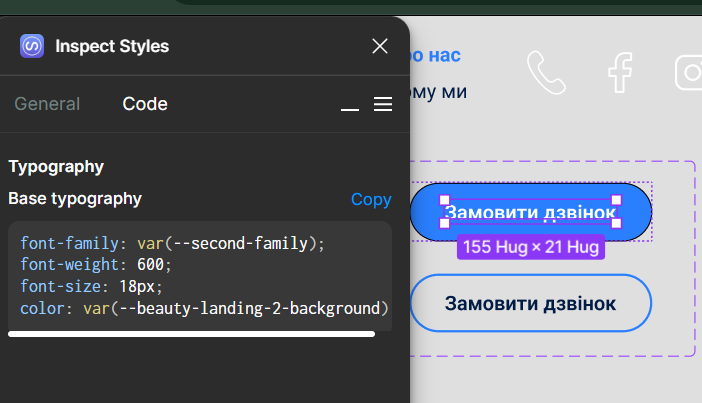Click the 'му ми' text in the canvas
Screen dimensions: 702x403
[x=438, y=92]
